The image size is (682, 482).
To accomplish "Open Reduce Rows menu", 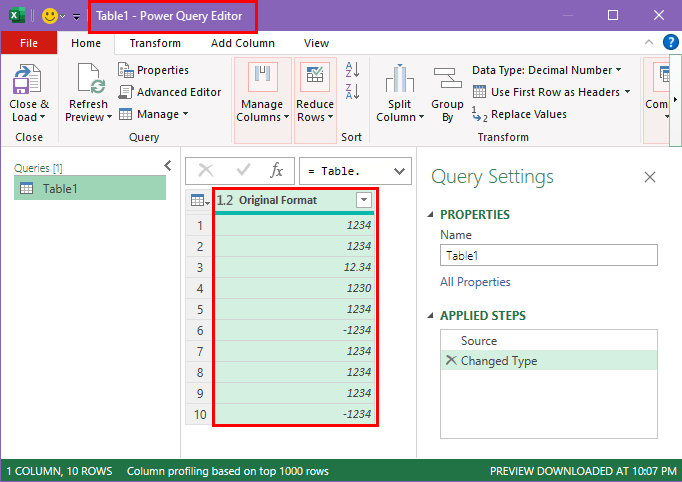I will point(315,100).
